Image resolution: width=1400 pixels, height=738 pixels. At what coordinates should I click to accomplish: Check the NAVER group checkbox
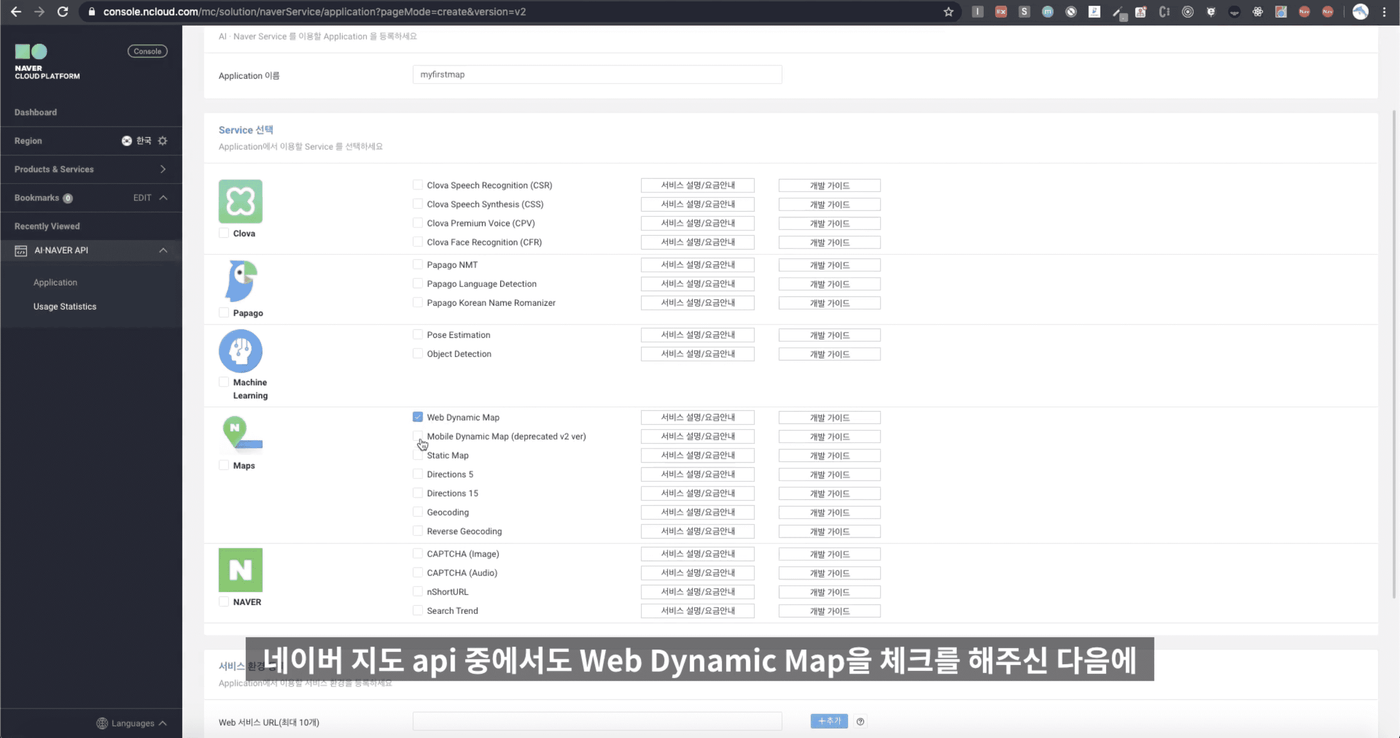pos(224,602)
